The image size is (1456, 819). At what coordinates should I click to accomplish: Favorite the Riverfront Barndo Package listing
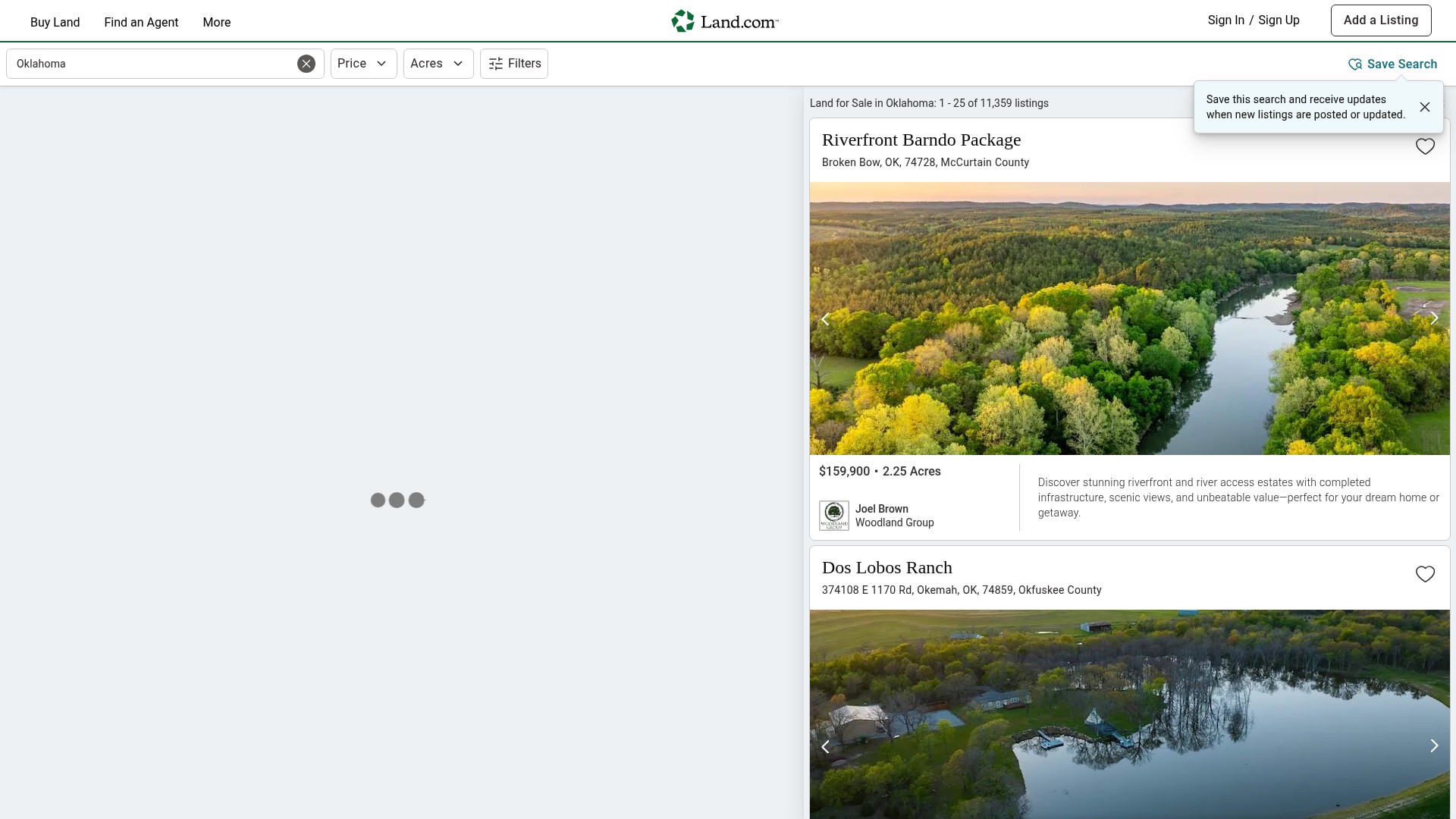(x=1426, y=146)
